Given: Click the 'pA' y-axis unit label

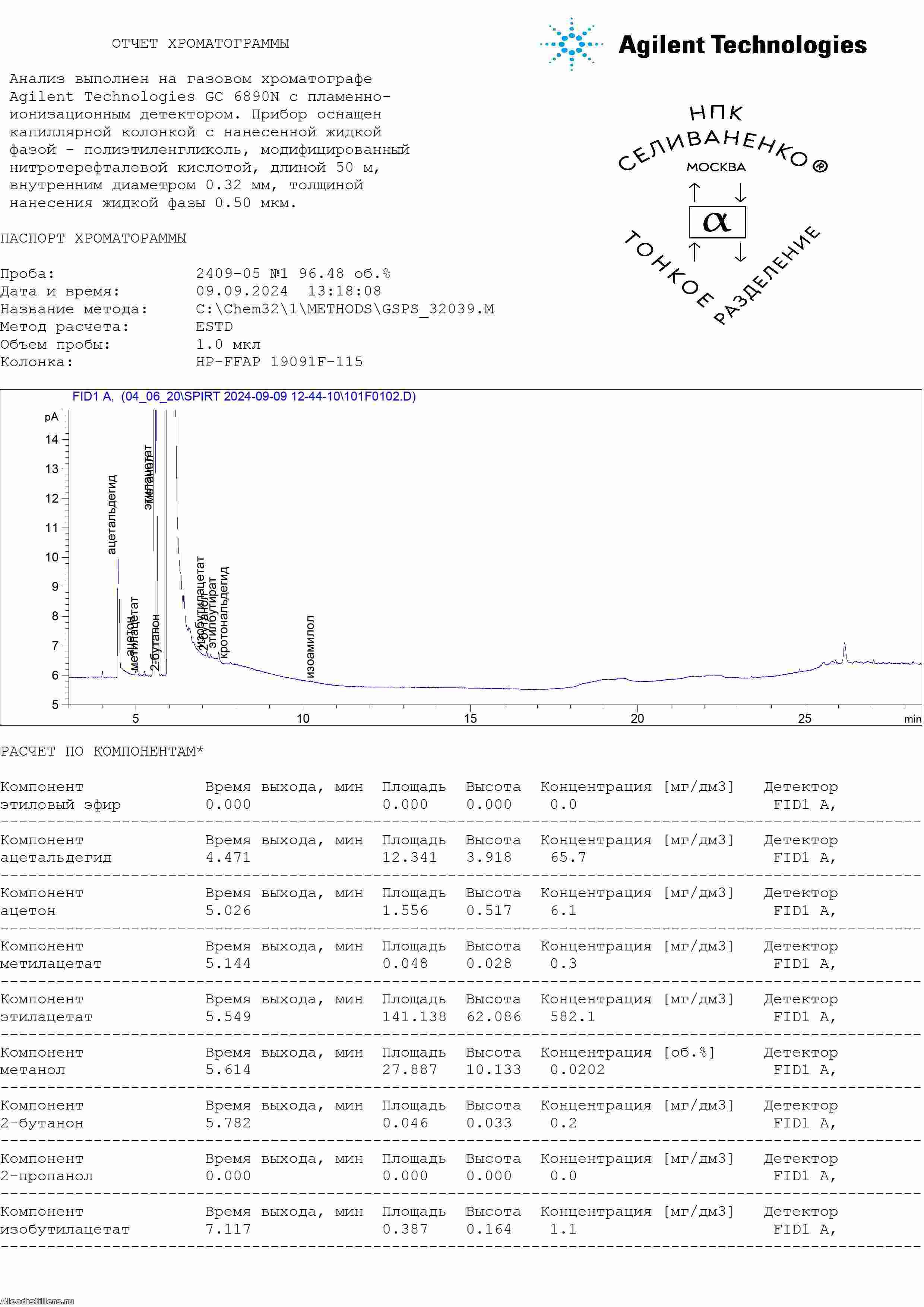Looking at the screenshot, I should 51,417.
